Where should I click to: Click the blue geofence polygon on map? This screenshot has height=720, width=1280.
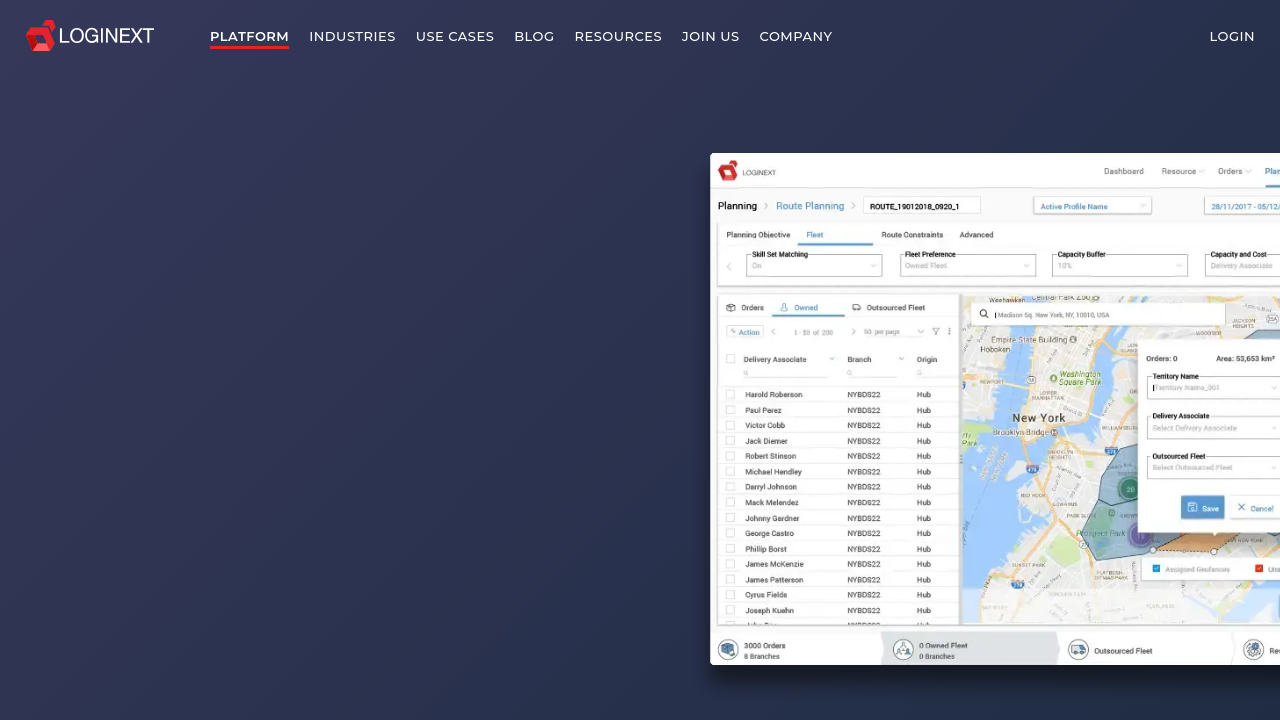point(1108,500)
